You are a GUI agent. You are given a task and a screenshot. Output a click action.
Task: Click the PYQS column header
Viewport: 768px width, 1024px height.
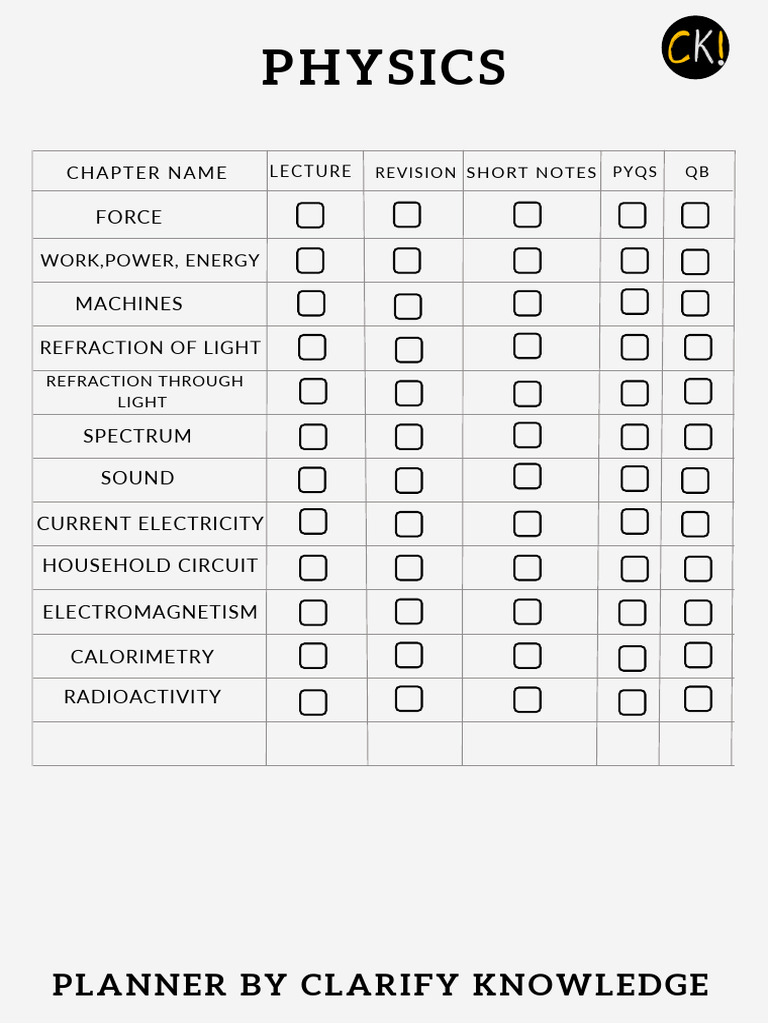pyautogui.click(x=635, y=172)
